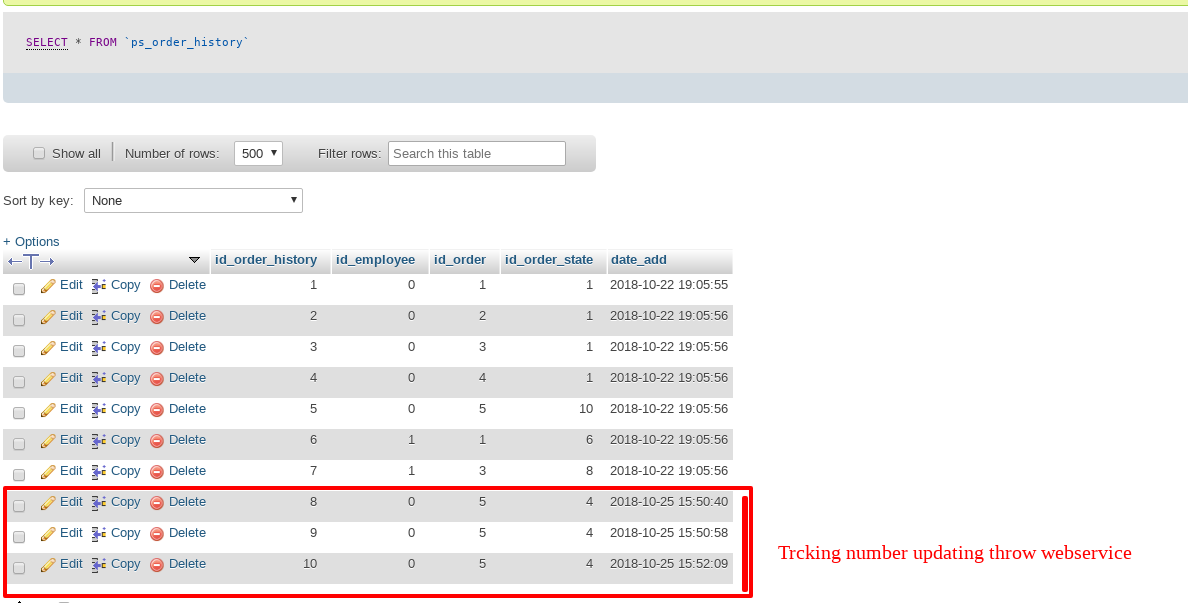Sort by date_add column header

pyautogui.click(x=639, y=259)
